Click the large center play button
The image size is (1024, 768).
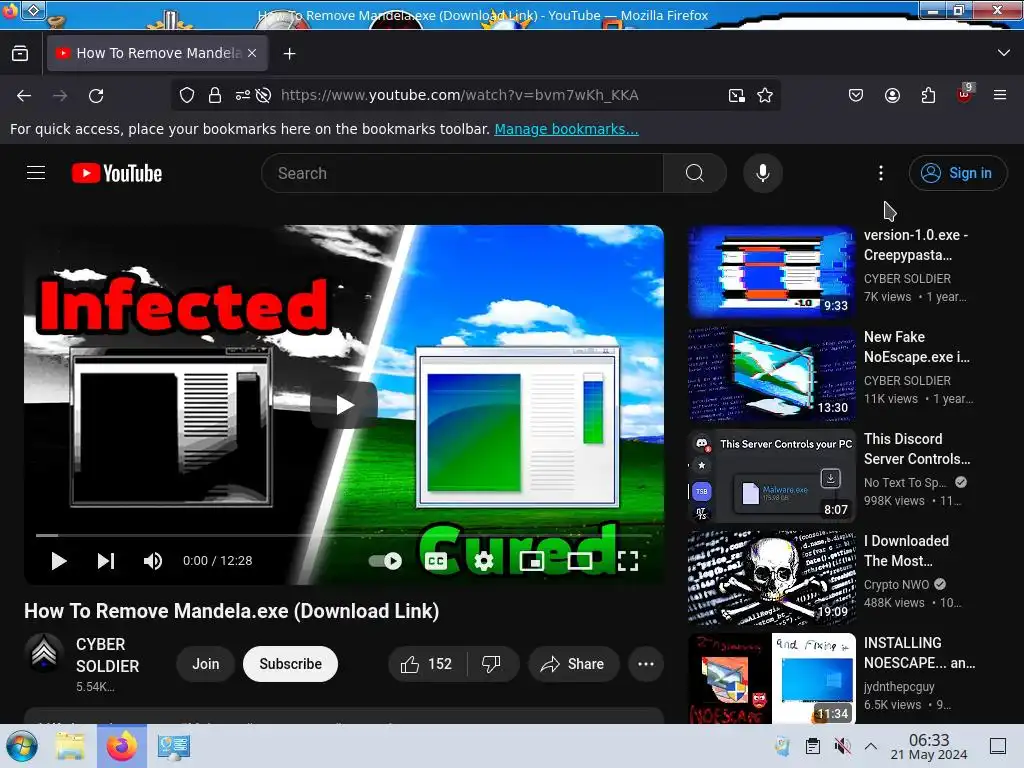(x=344, y=405)
